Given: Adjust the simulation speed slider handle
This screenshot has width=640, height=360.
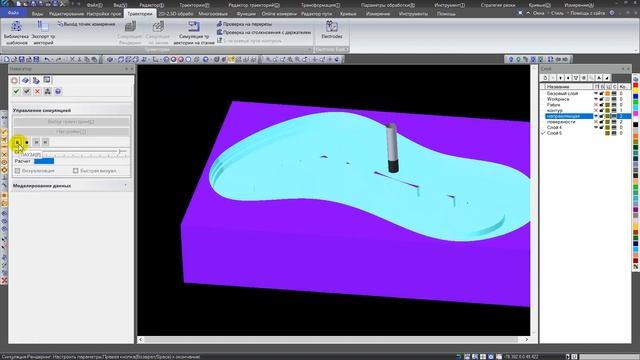Looking at the screenshot, I should click(x=120, y=152).
